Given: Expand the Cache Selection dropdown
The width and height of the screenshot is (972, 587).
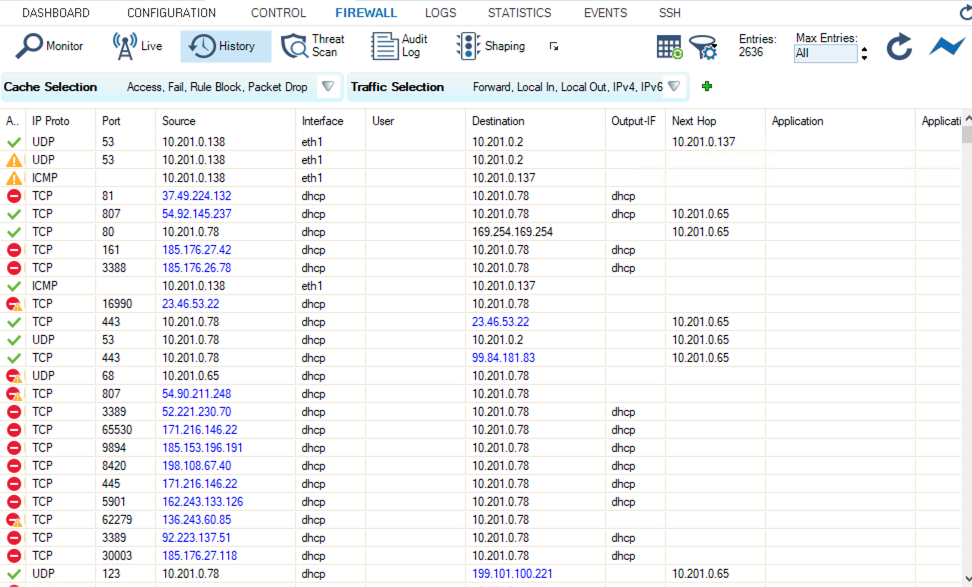Looking at the screenshot, I should click(x=327, y=87).
